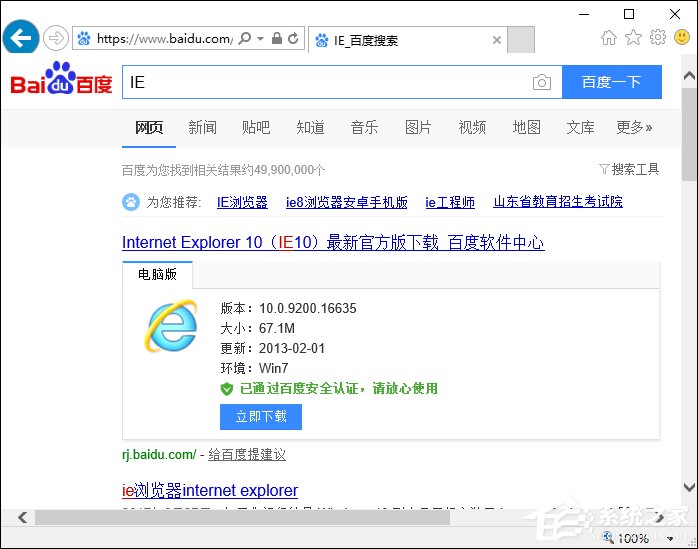Image resolution: width=698 pixels, height=549 pixels.
Task: Open the Tools gear icon
Action: click(657, 38)
